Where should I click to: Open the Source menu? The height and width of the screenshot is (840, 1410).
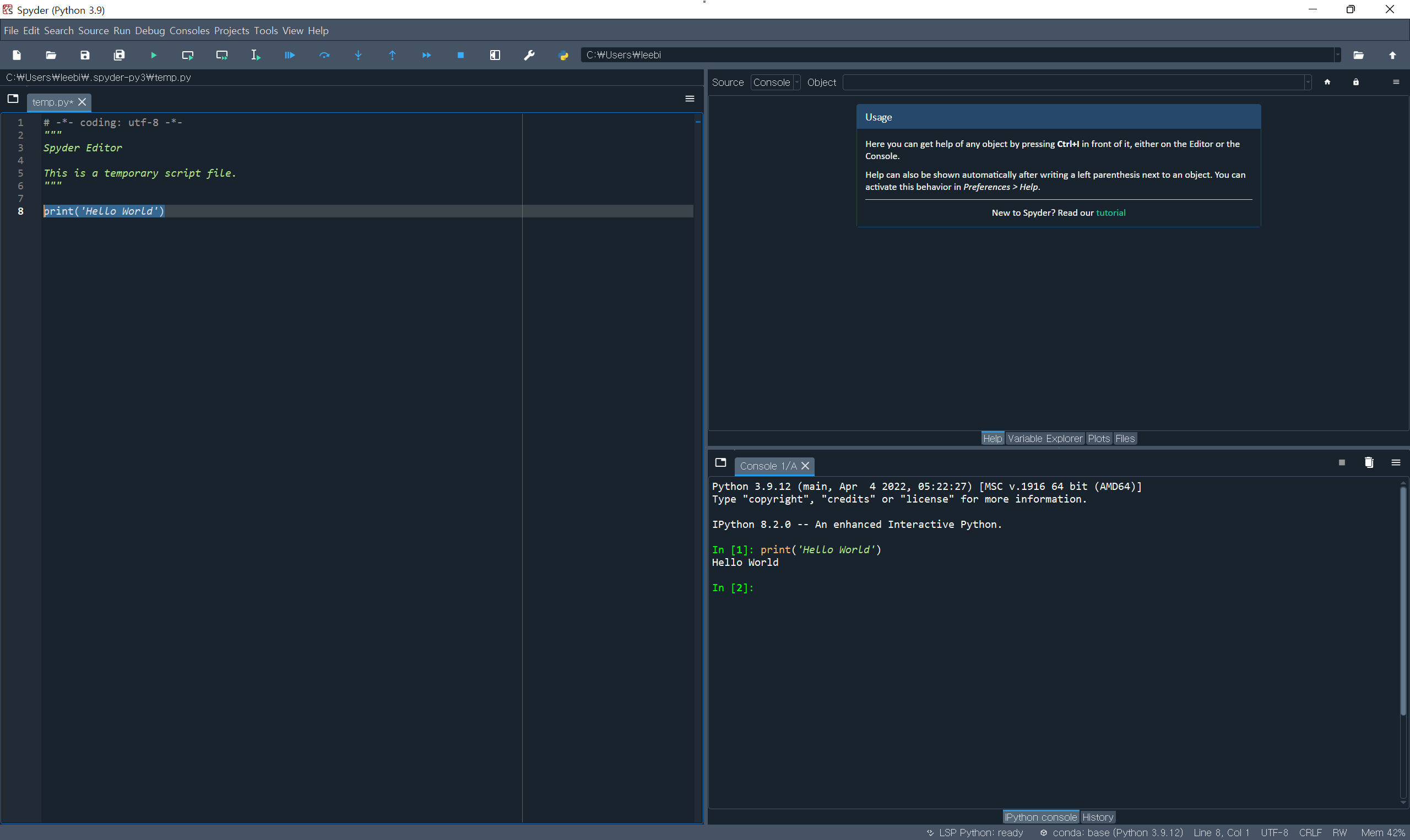tap(94, 31)
